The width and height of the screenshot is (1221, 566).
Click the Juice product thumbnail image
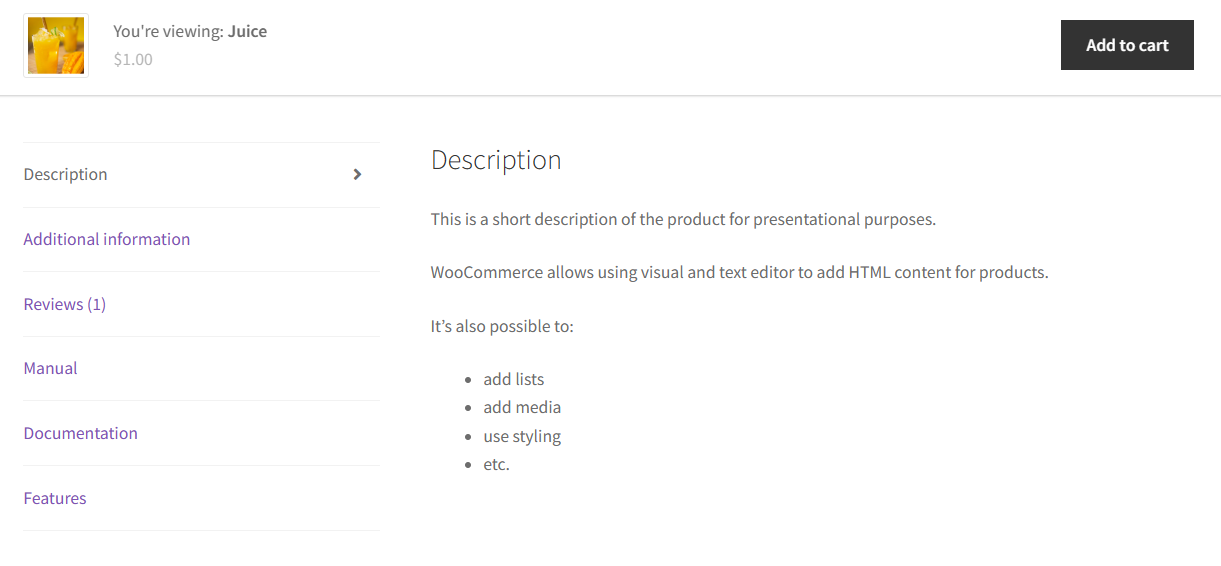tap(56, 46)
